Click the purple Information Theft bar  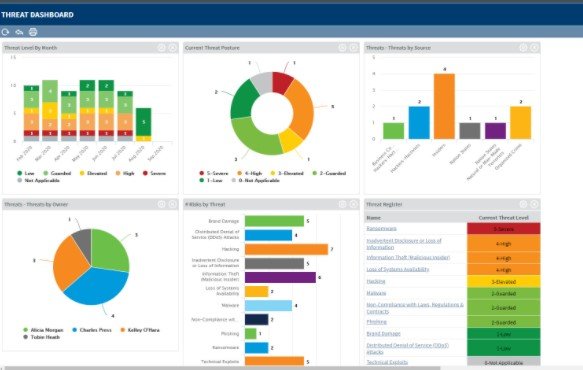[x=280, y=277]
